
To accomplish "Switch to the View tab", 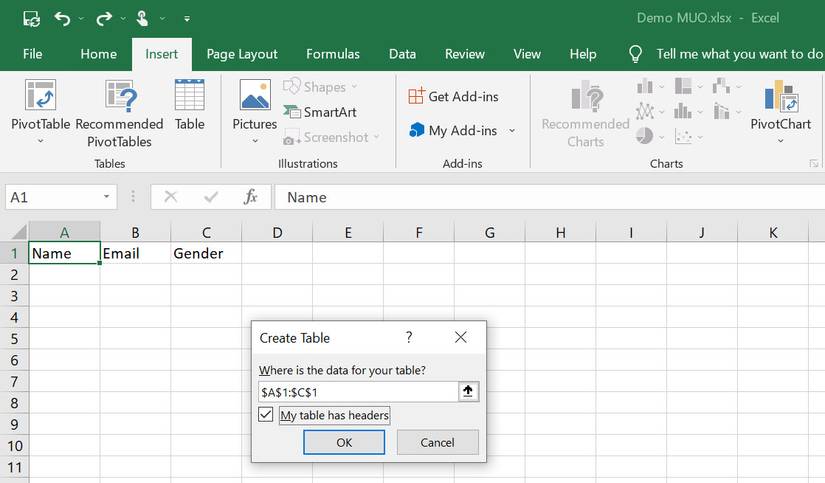I will [527, 54].
